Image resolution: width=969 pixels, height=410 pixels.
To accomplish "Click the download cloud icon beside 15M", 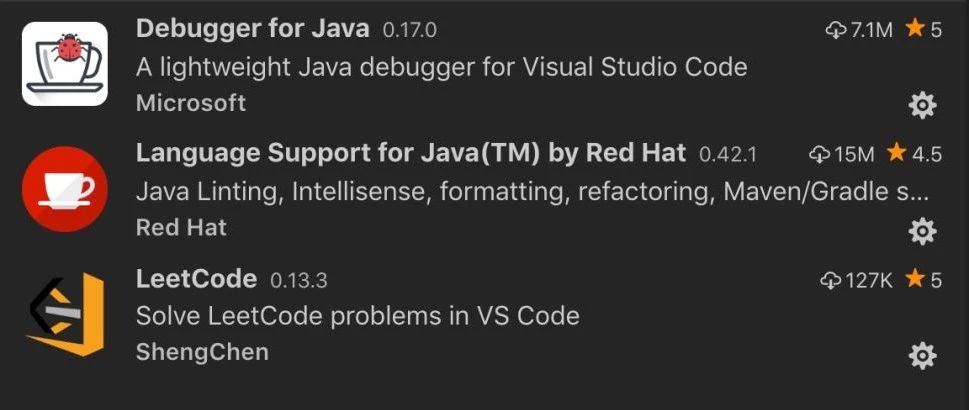I will (820, 154).
